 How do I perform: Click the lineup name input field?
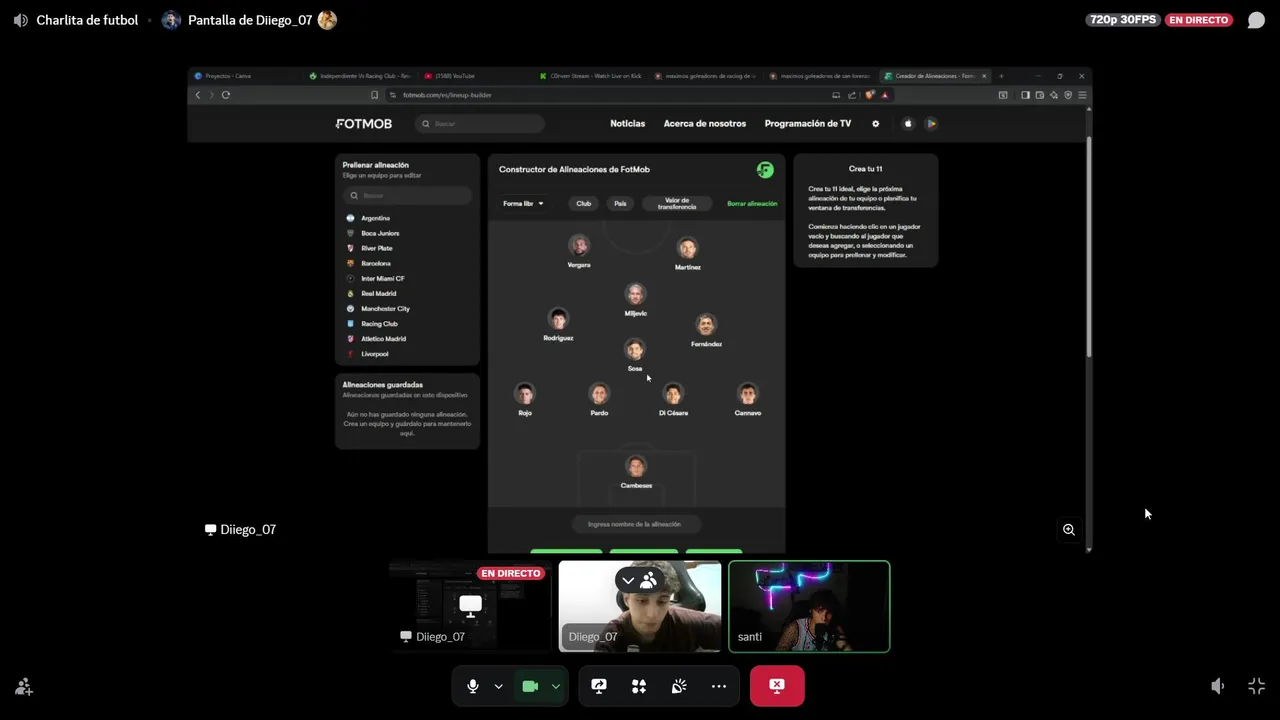(x=636, y=524)
